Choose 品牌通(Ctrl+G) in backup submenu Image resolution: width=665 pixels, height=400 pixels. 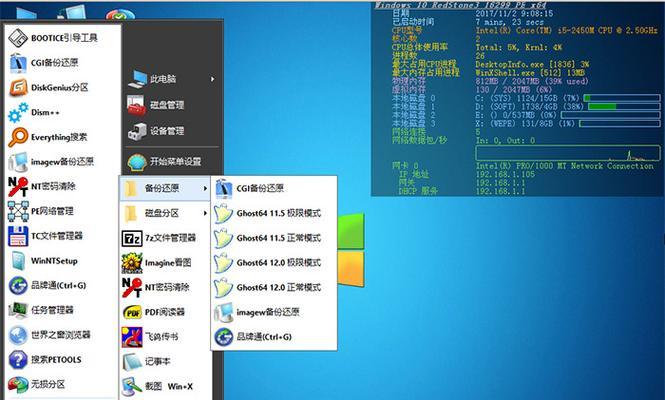click(274, 337)
